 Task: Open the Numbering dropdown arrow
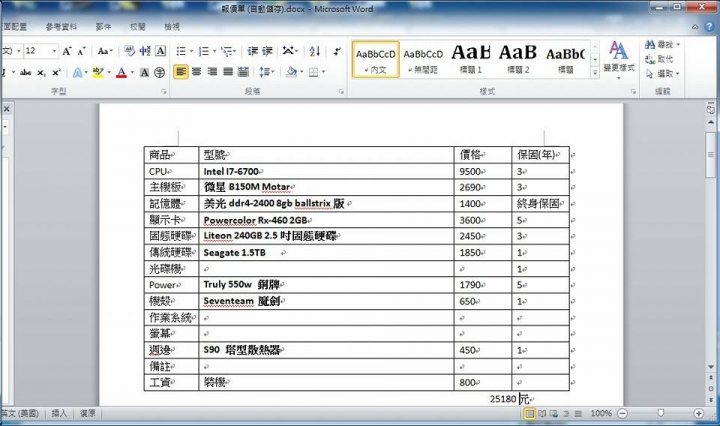coord(214,51)
